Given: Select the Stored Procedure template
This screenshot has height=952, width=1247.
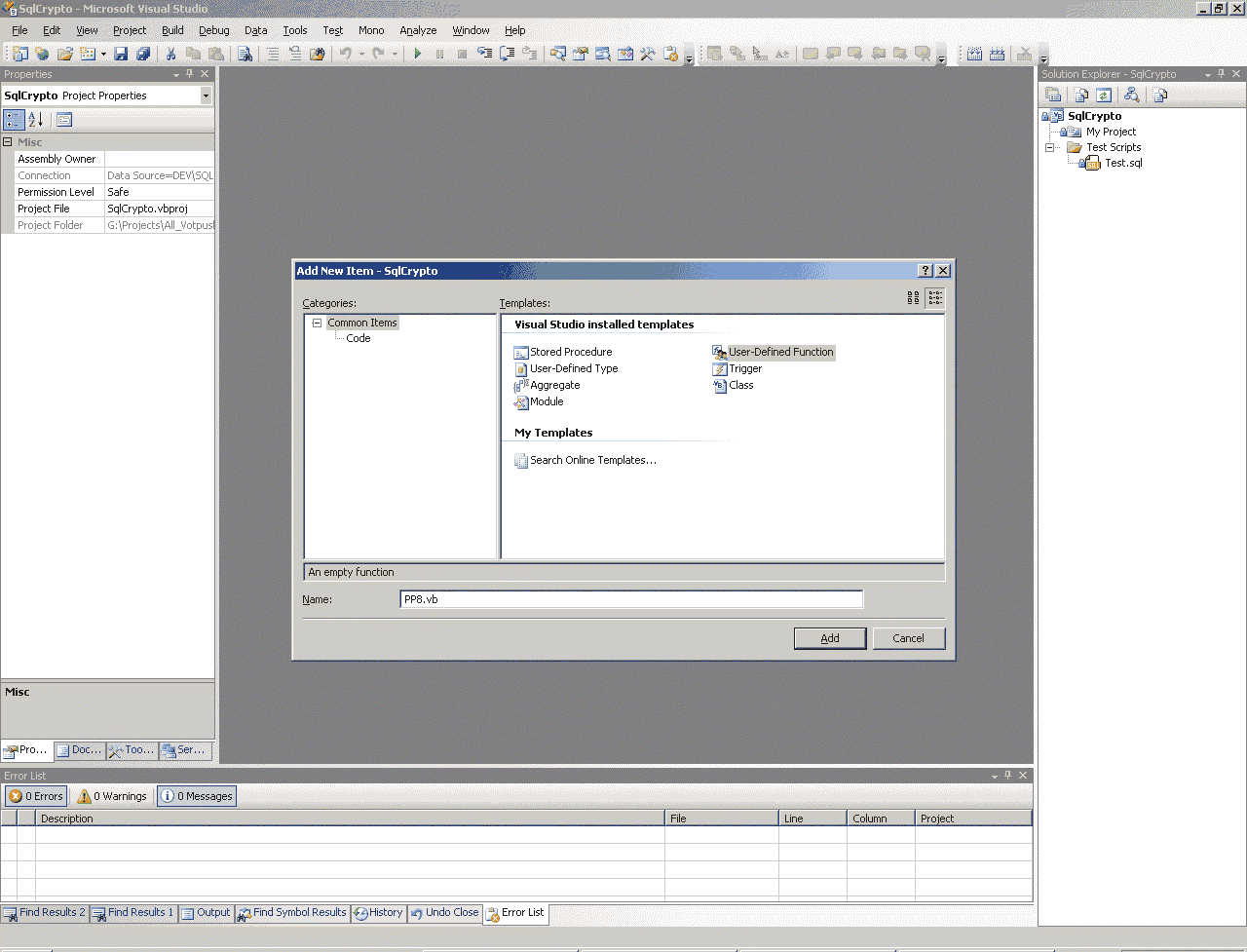Looking at the screenshot, I should (563, 352).
